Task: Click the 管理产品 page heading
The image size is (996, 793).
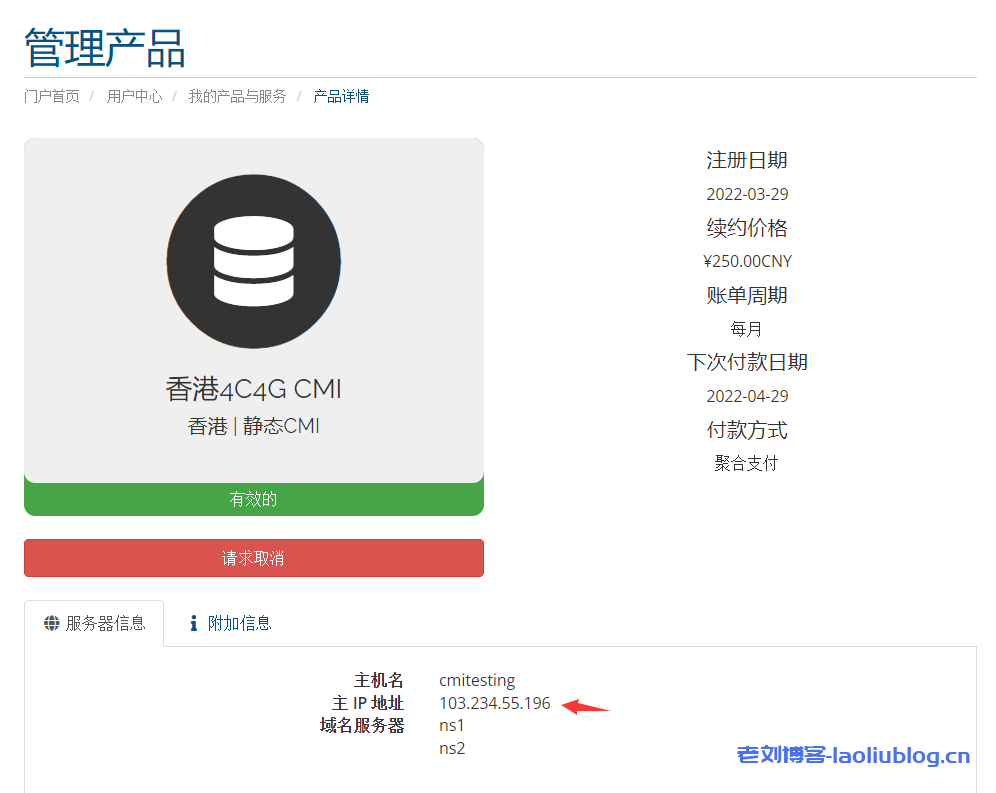Action: coord(103,47)
